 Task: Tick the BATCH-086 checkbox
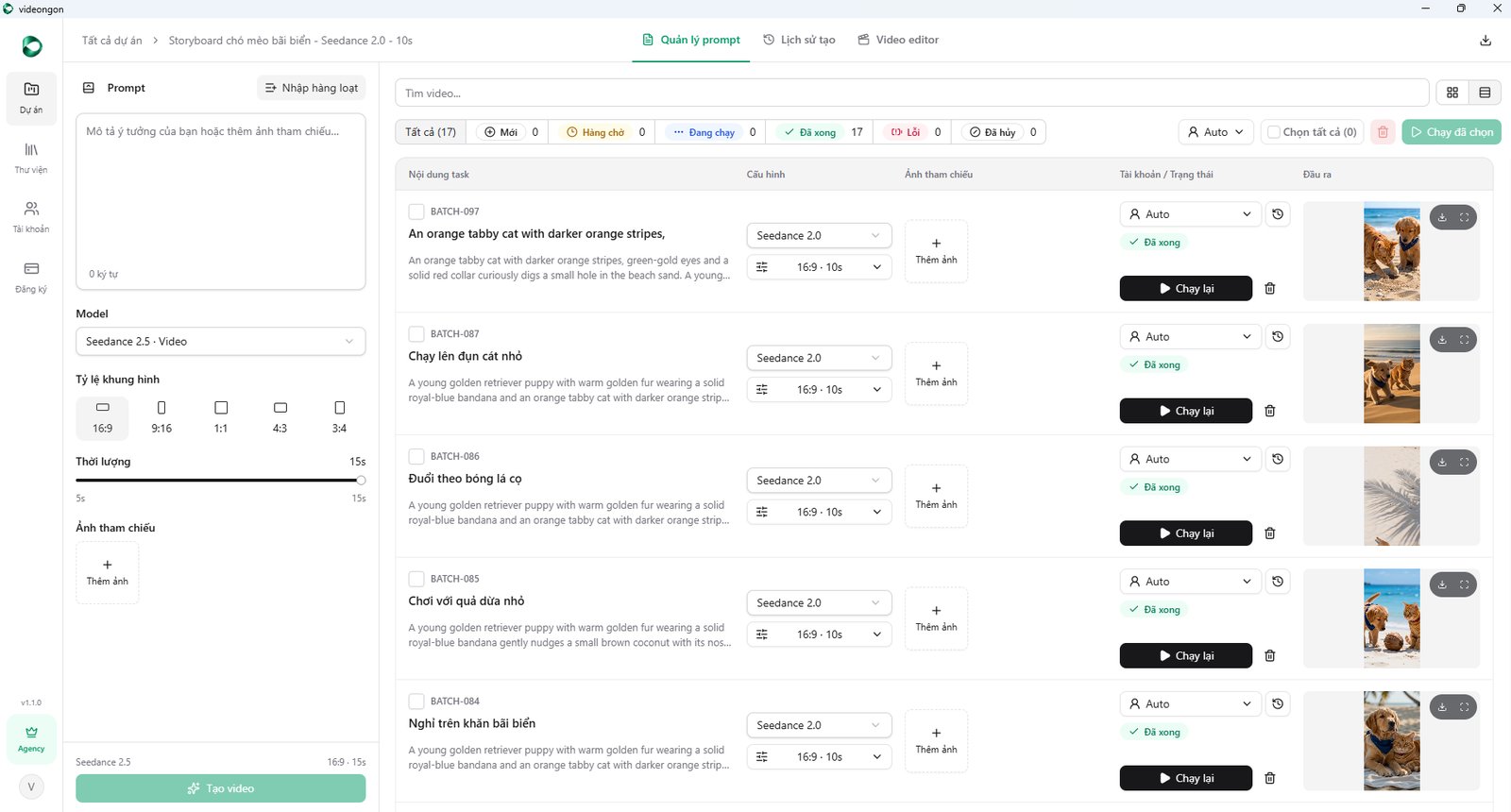coord(416,456)
